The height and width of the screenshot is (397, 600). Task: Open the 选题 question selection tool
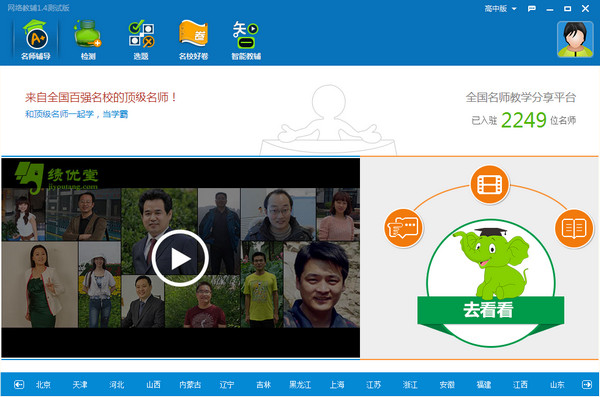point(141,40)
